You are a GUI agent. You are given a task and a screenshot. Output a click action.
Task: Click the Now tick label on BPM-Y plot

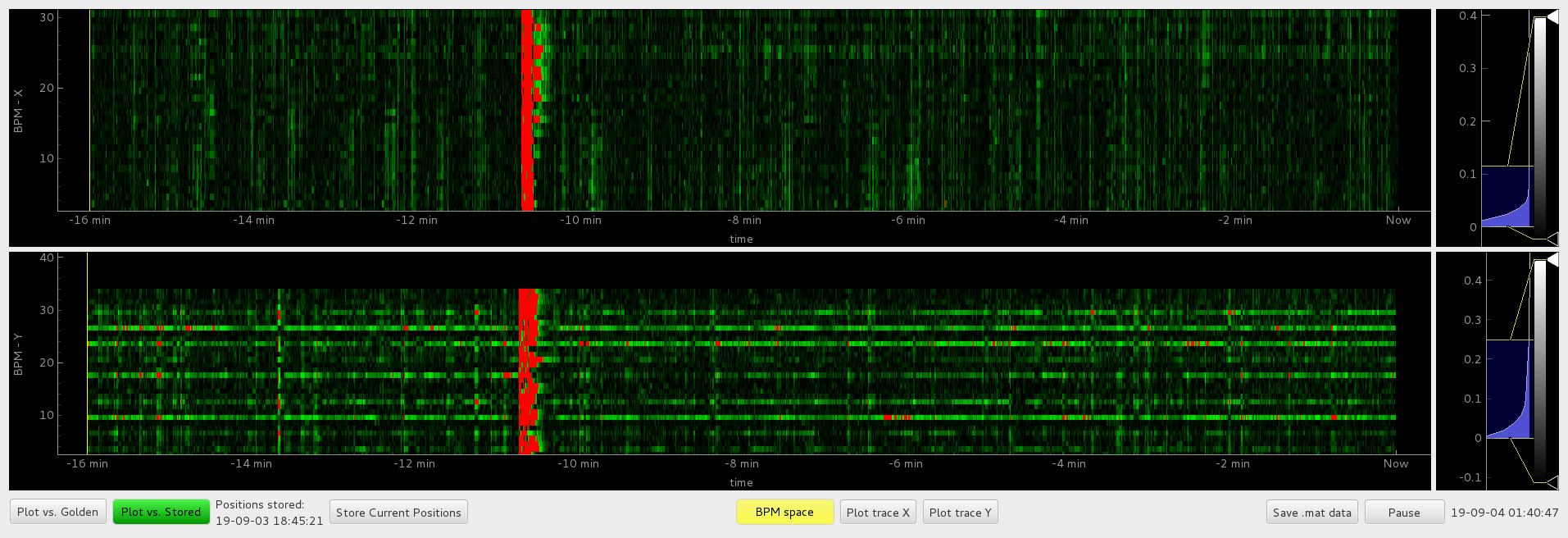(1396, 463)
